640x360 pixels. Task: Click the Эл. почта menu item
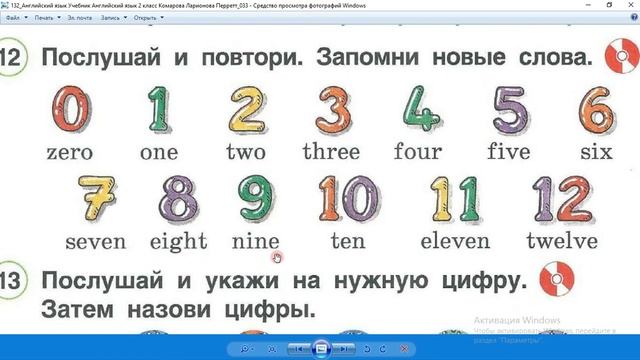point(80,18)
